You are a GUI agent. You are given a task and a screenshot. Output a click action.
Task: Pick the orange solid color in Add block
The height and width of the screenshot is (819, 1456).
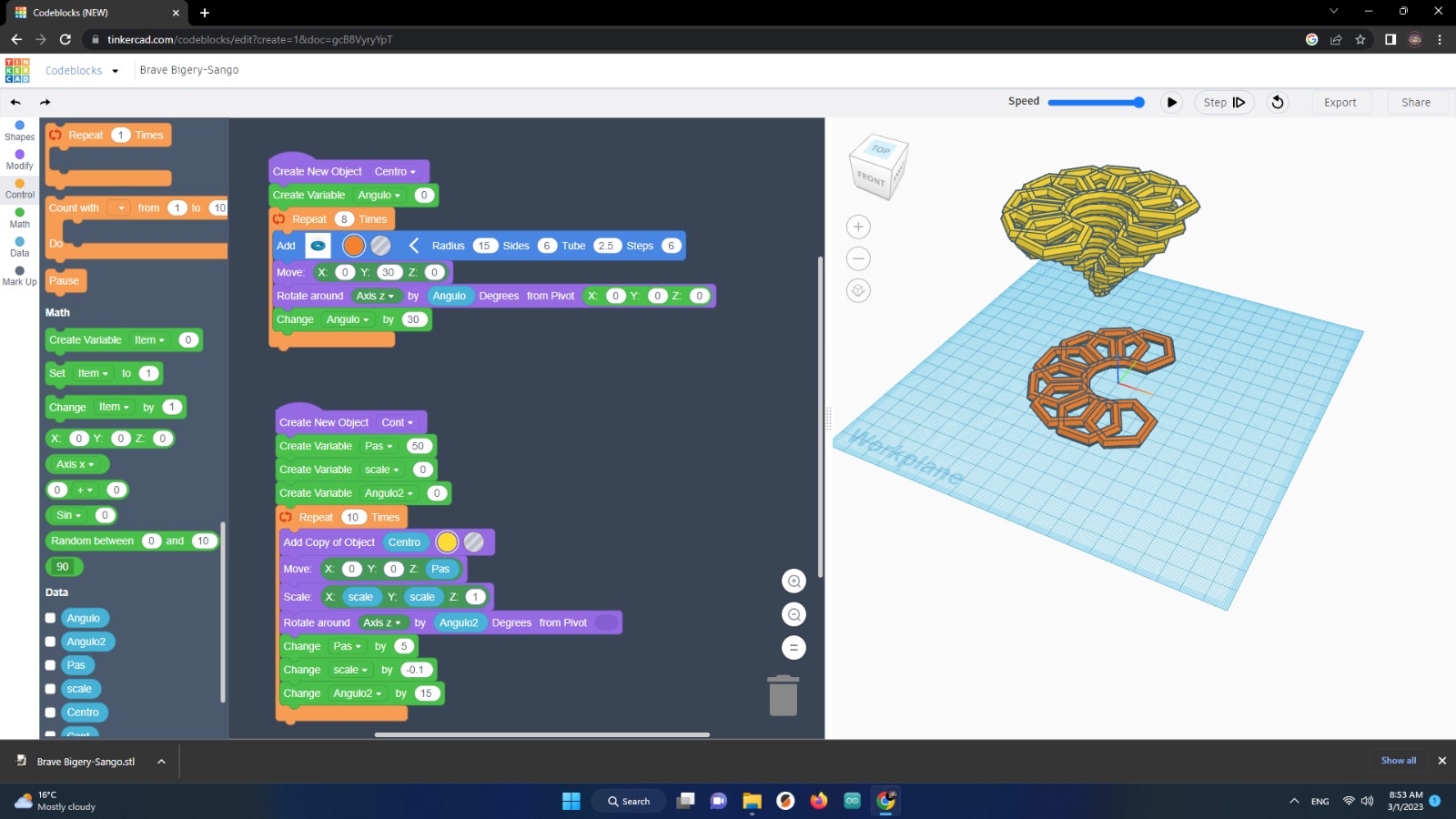pos(354,246)
